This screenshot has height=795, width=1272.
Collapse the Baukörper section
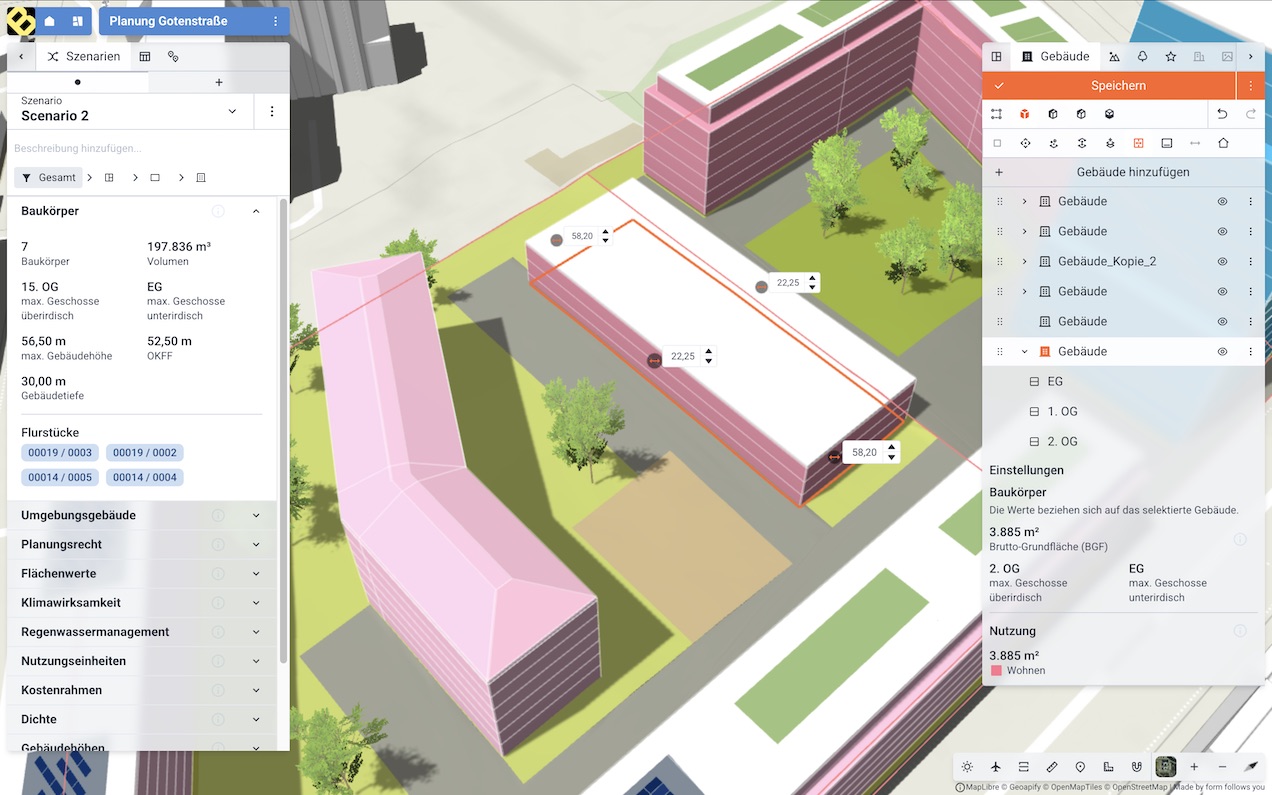click(x=256, y=211)
